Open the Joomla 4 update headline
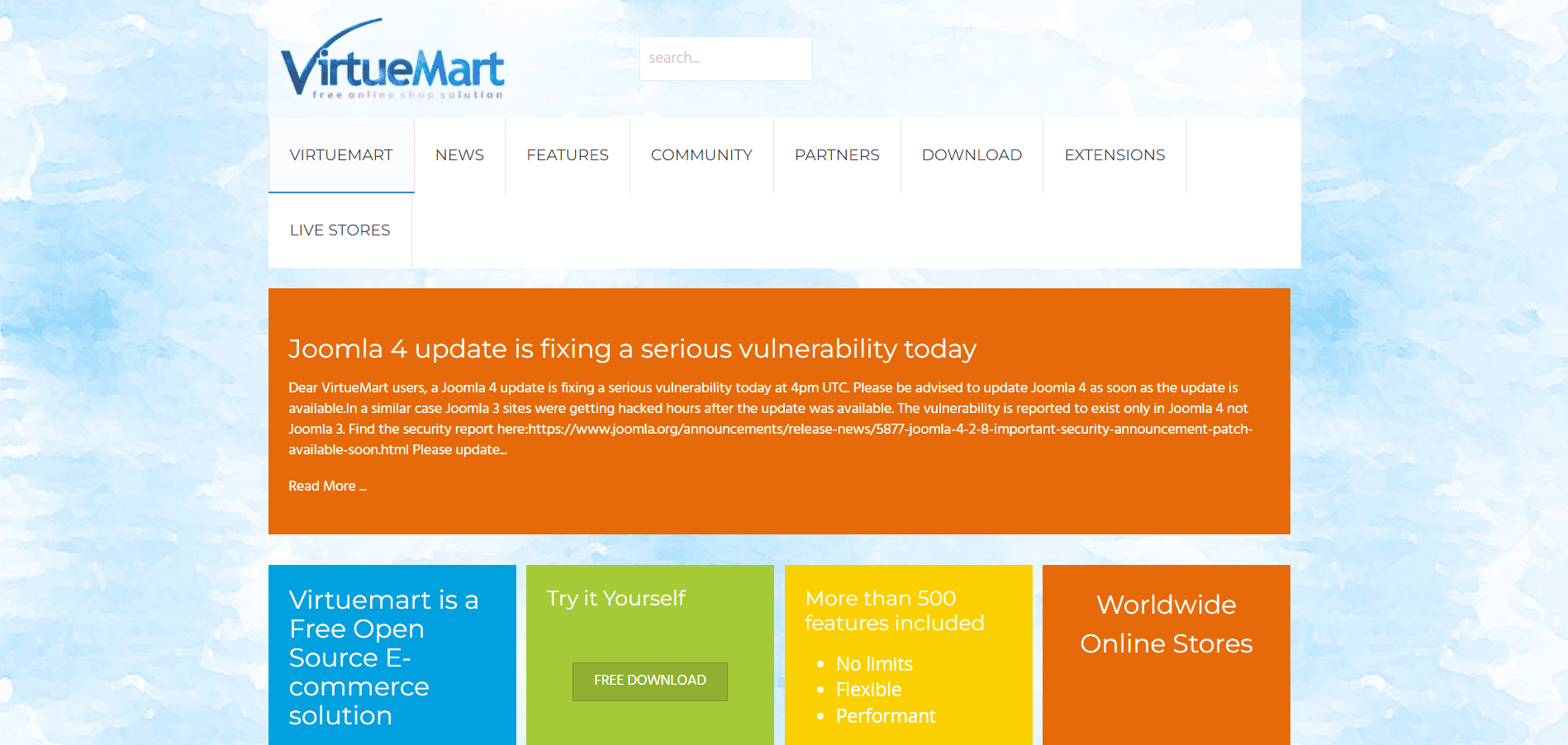The image size is (1568, 745). tap(632, 349)
